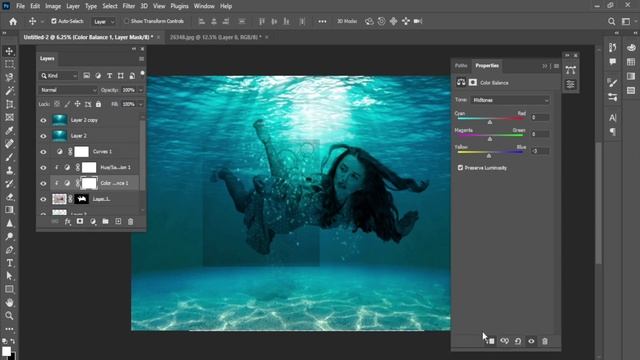Image resolution: width=640 pixels, height=360 pixels.
Task: Toggle Preserve Luminosity checkbox
Action: pos(460,168)
